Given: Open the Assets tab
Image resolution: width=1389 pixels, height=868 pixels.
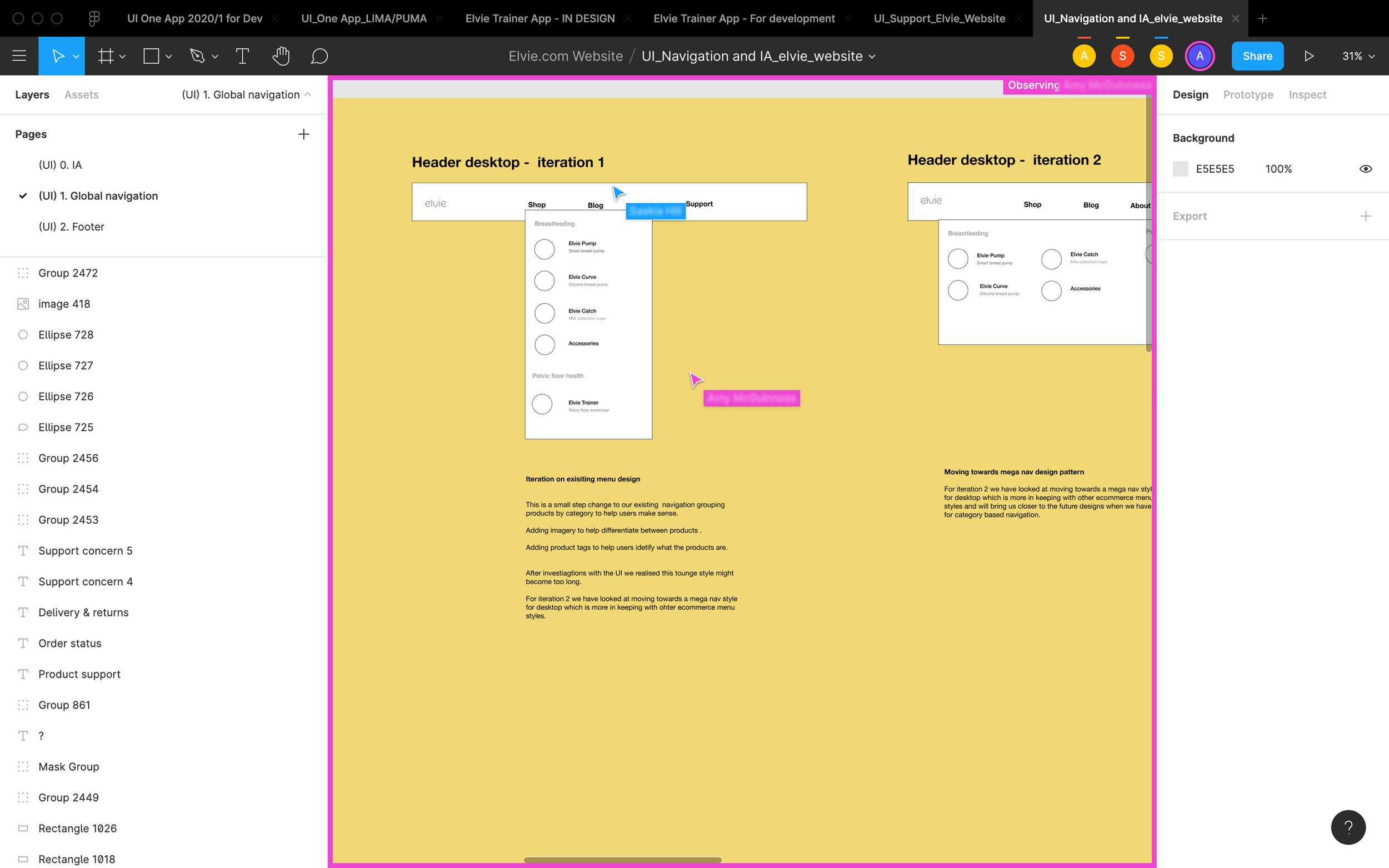Looking at the screenshot, I should click(x=81, y=94).
